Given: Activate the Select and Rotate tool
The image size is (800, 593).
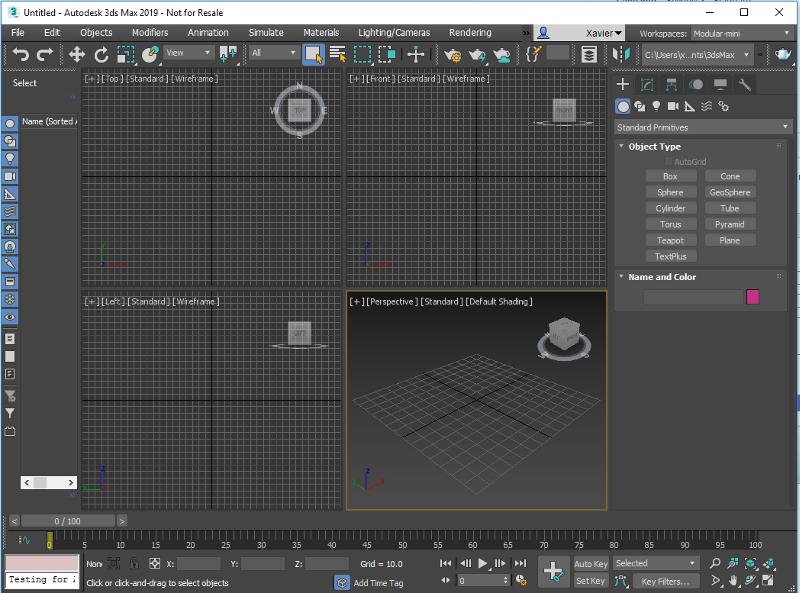Looking at the screenshot, I should tap(103, 54).
